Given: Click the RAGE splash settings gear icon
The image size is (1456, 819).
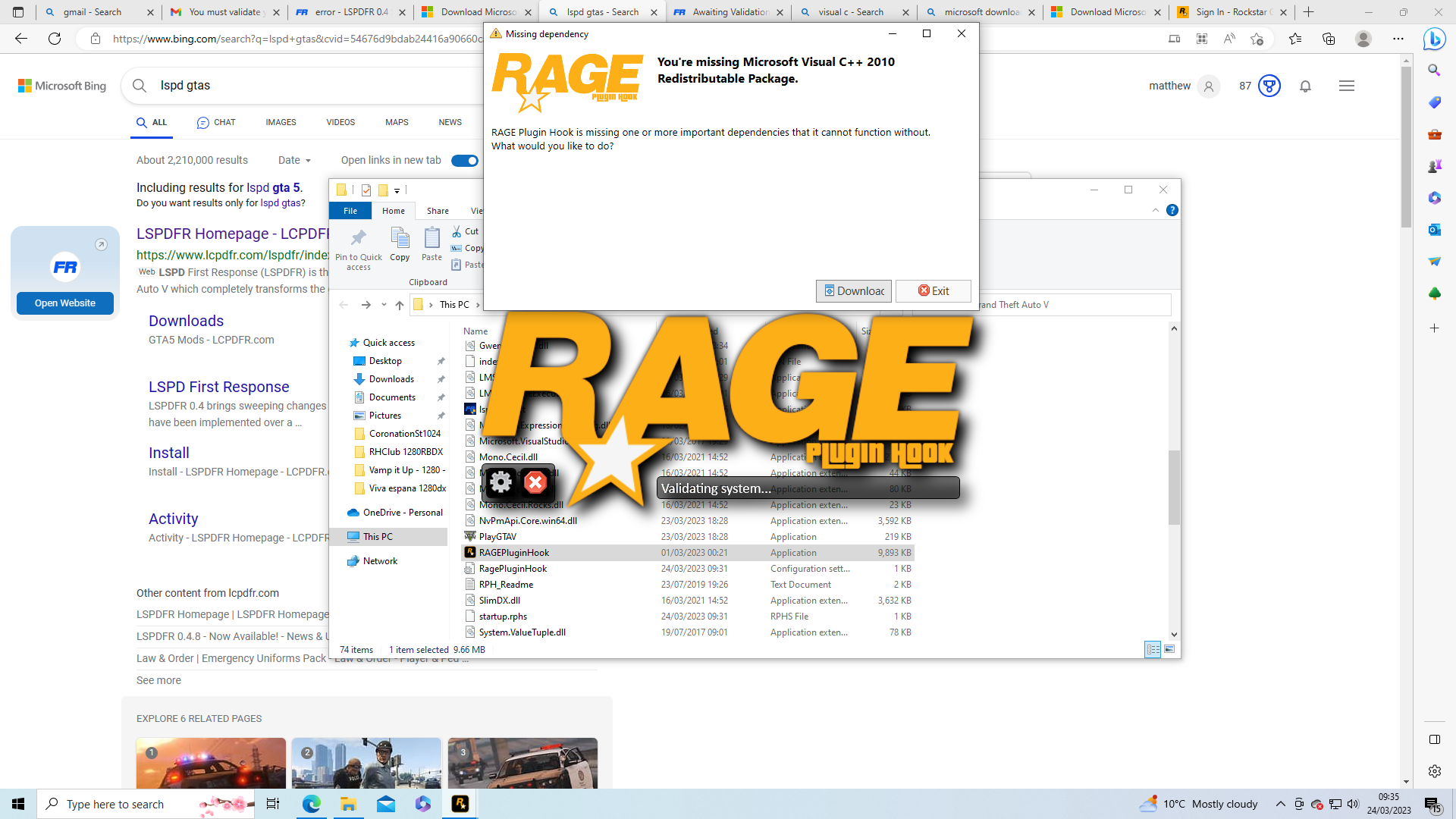Looking at the screenshot, I should (x=500, y=482).
